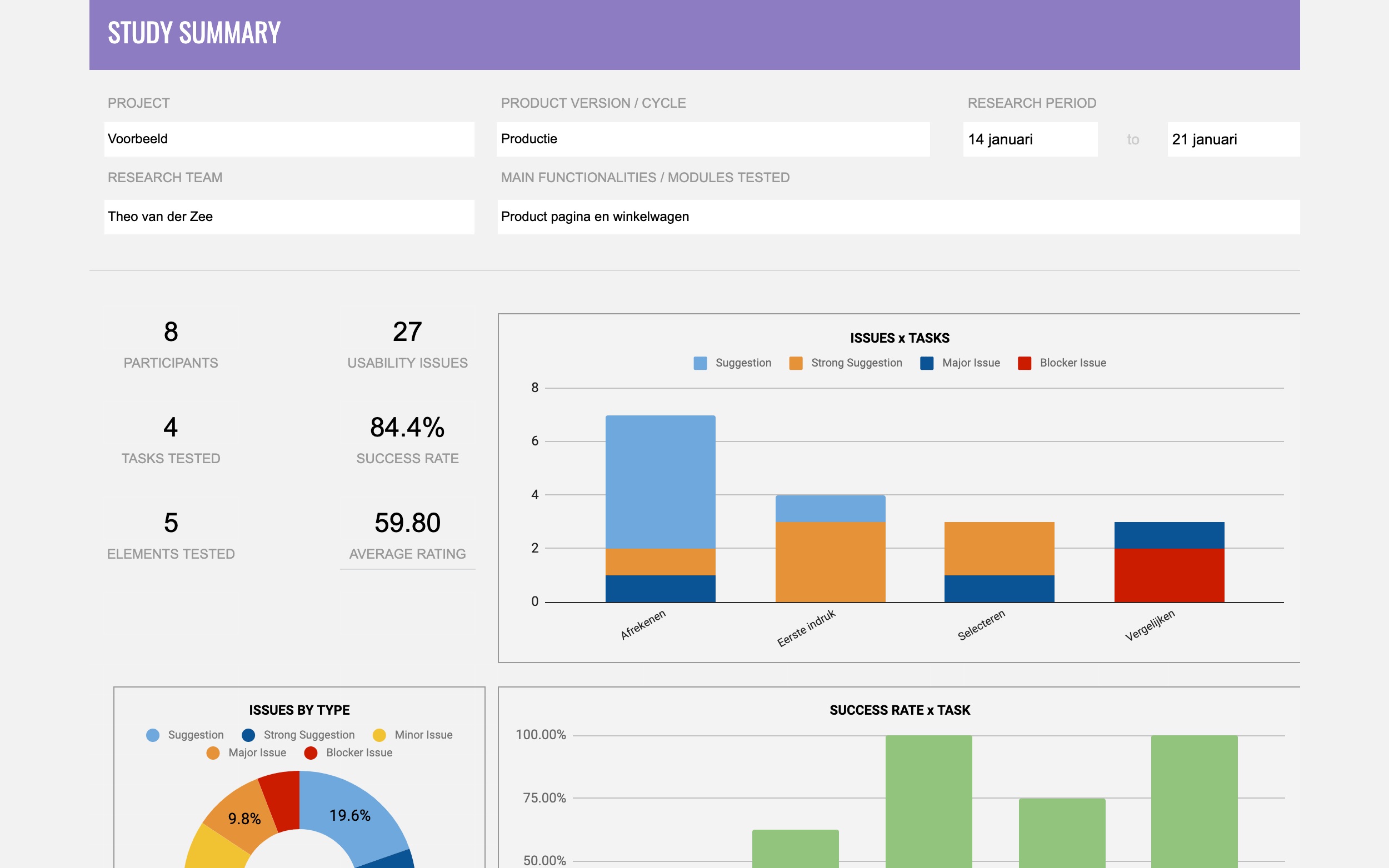Image resolution: width=1389 pixels, height=868 pixels.
Task: Click the STUDY SUMMARY heading
Action: 194,33
